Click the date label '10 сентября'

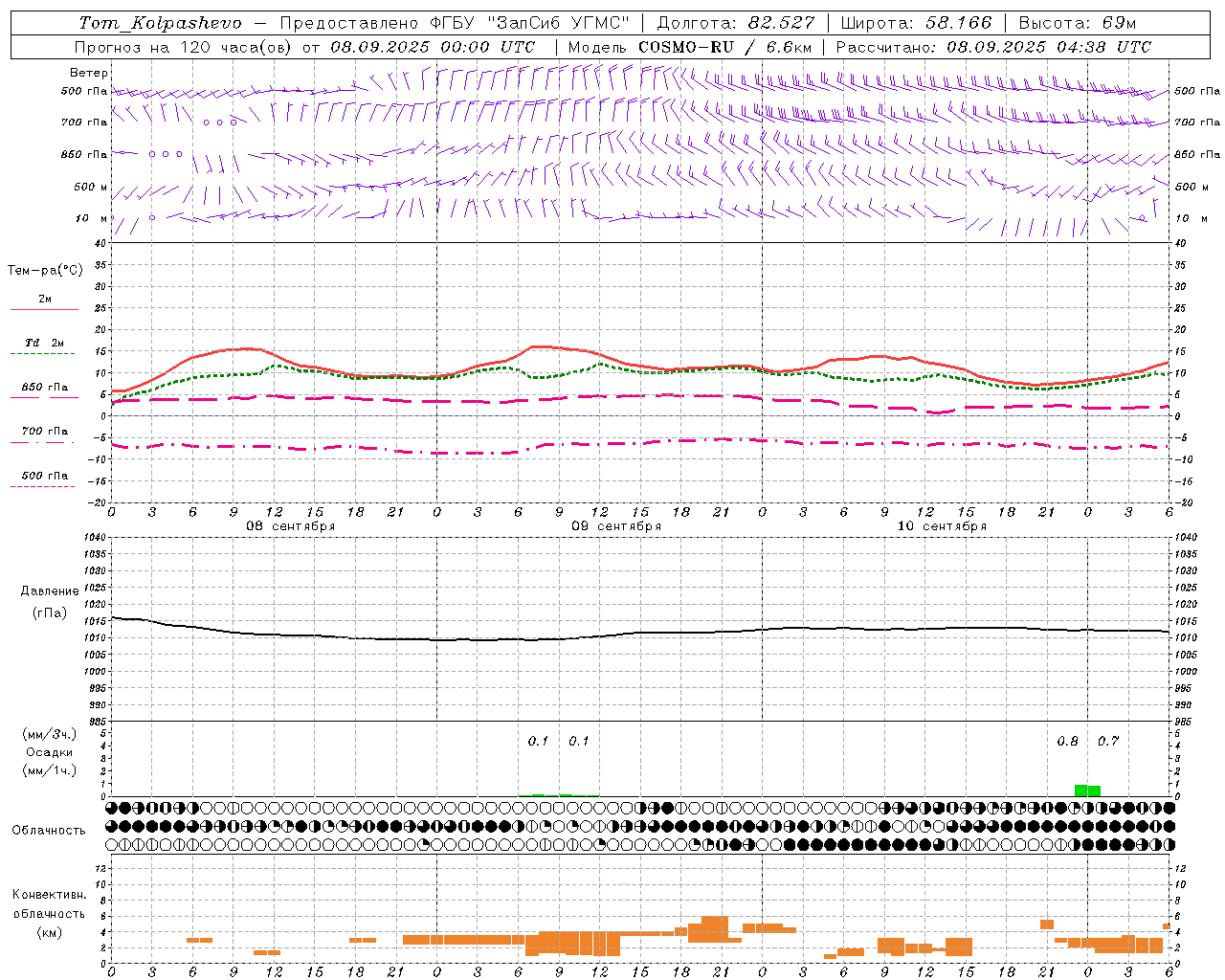point(942,526)
